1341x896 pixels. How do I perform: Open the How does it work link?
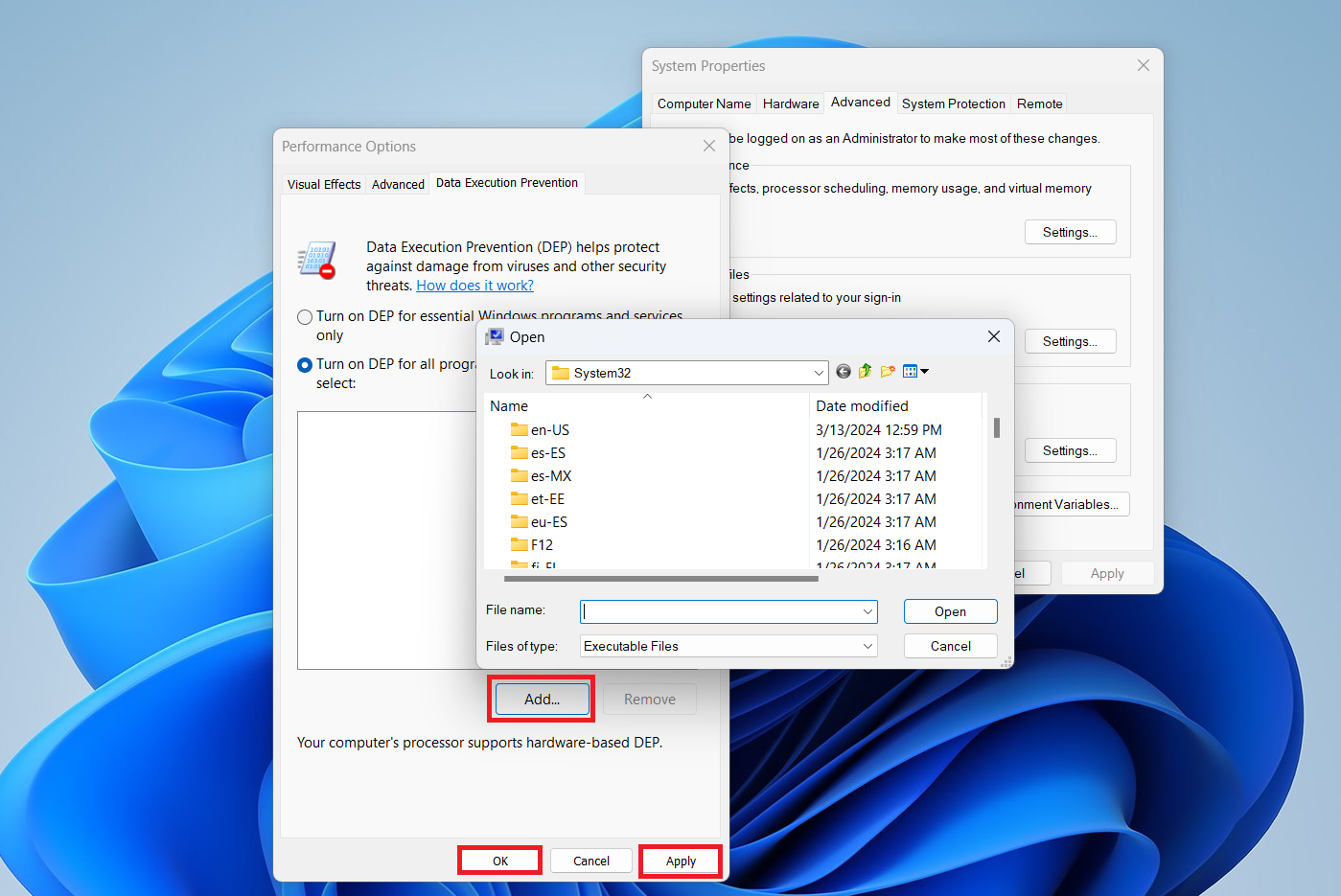474,285
